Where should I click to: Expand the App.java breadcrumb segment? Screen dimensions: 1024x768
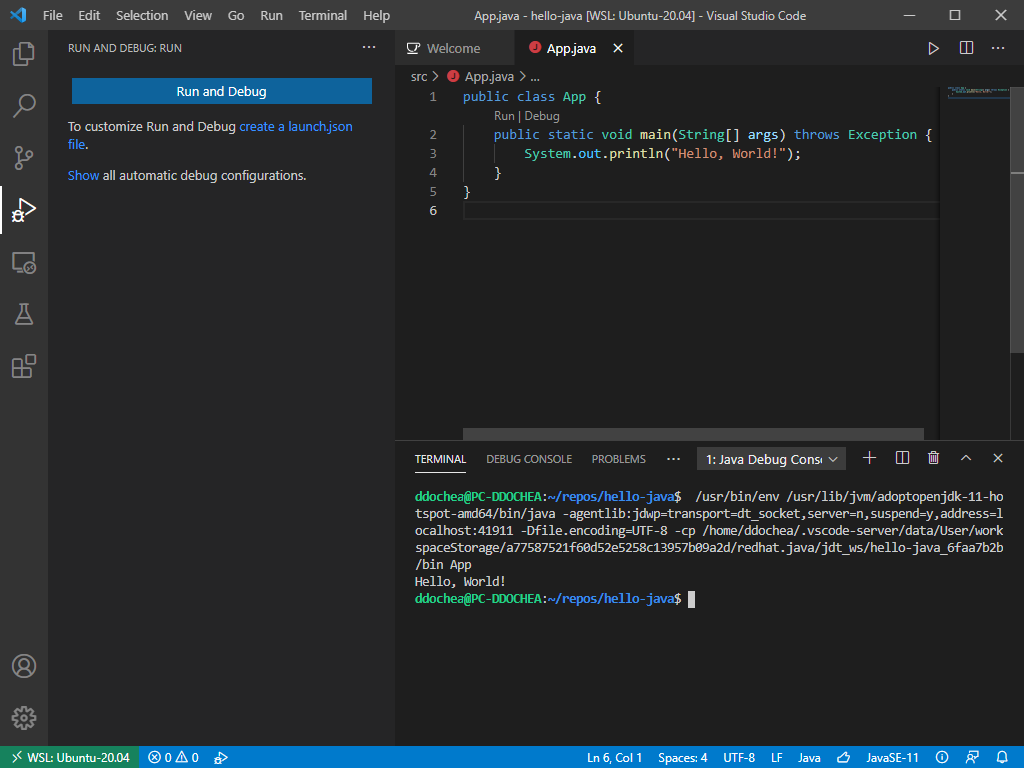pyautogui.click(x=489, y=76)
